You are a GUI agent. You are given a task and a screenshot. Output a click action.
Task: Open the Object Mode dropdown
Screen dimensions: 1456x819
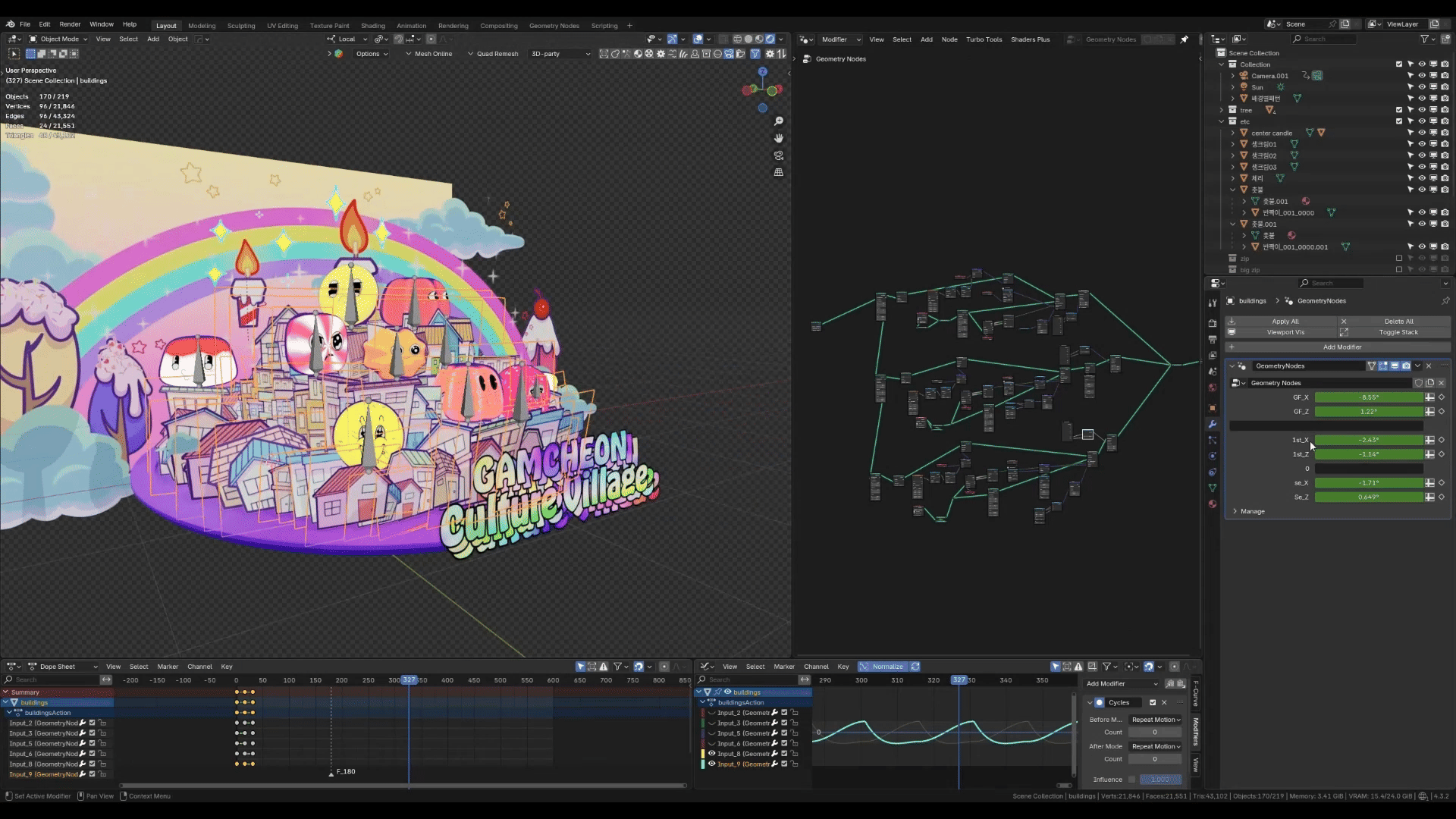(x=58, y=39)
